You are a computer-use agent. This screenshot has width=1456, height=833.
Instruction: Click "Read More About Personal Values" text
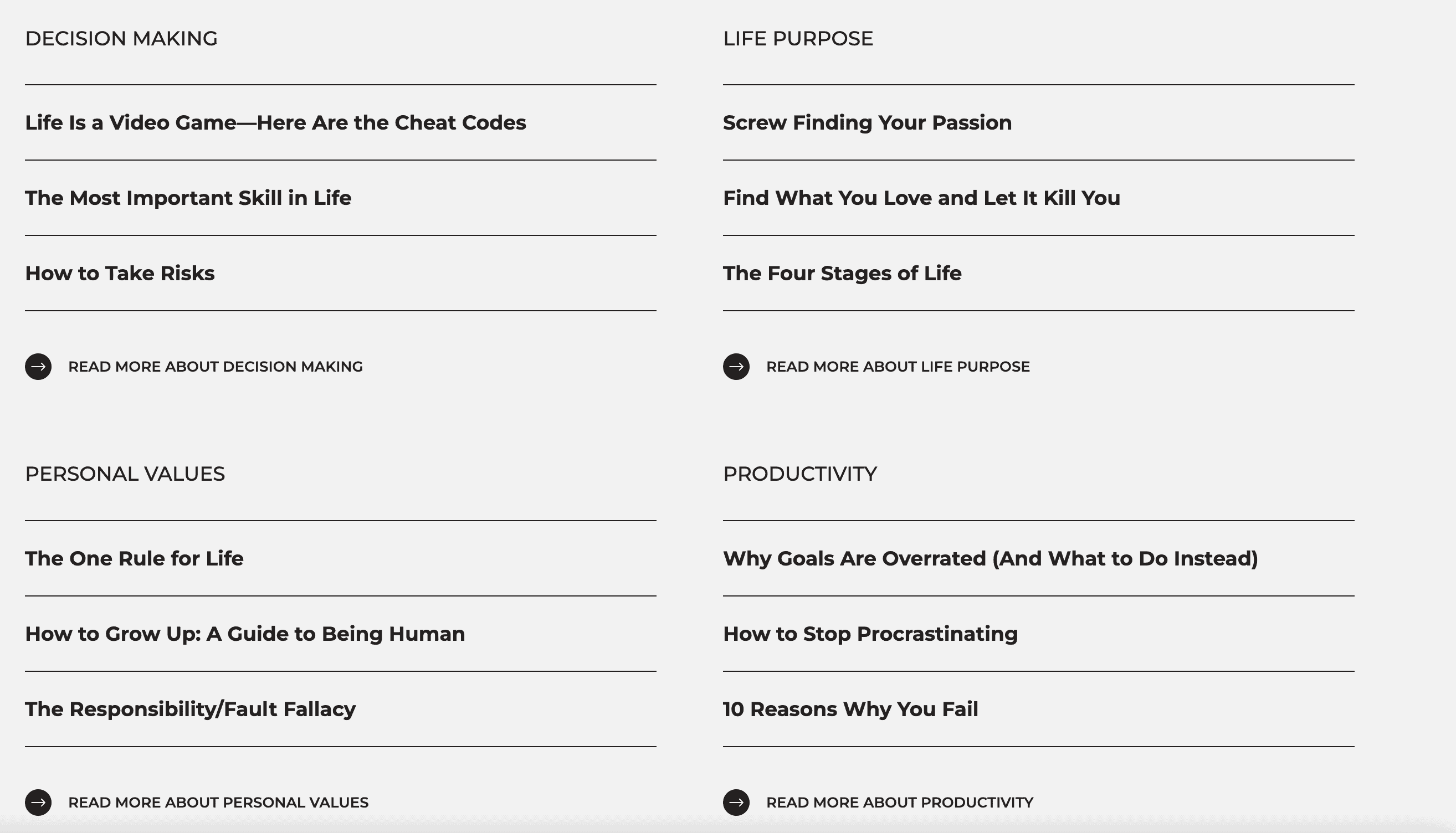click(218, 803)
